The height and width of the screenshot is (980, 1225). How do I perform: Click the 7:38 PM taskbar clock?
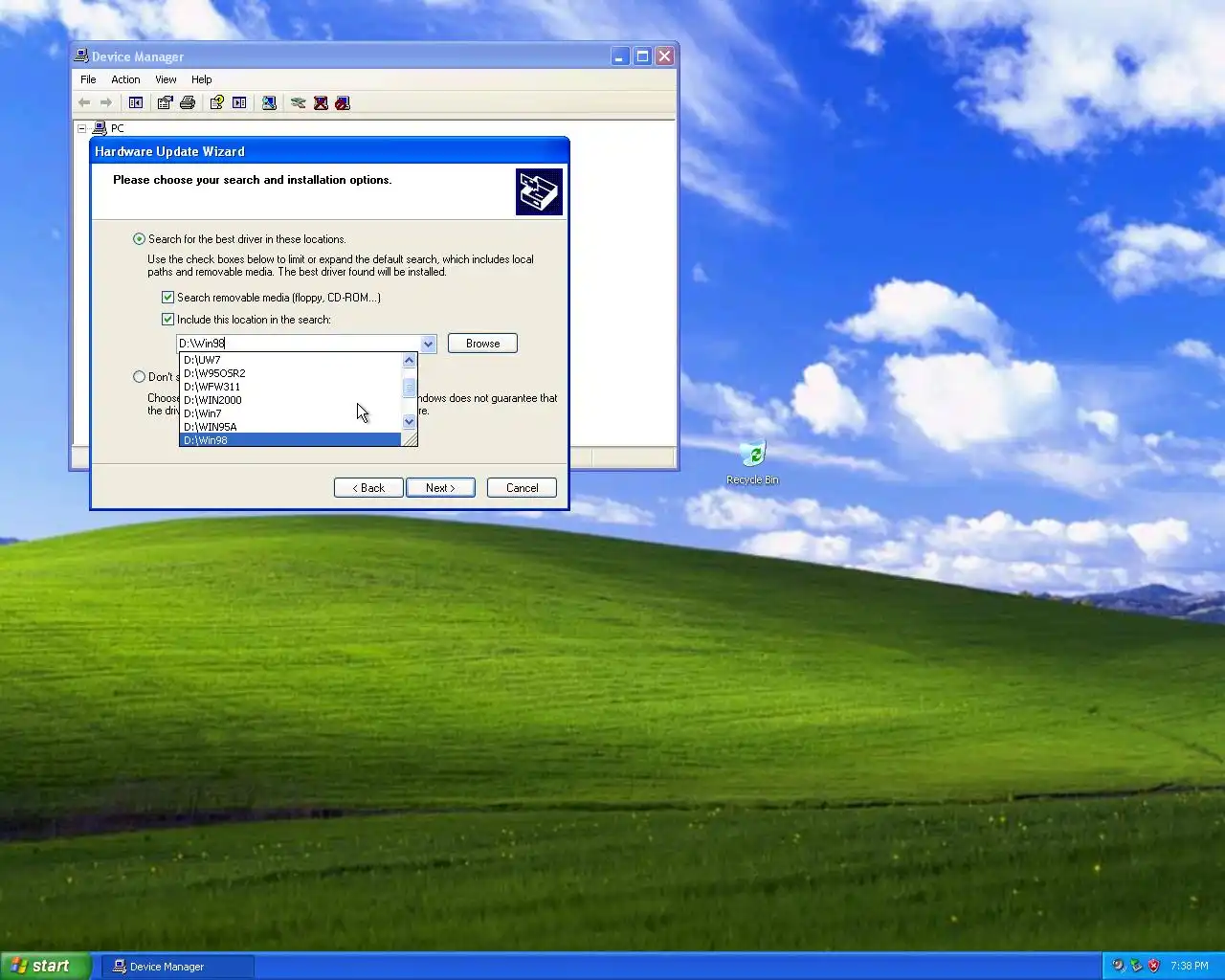pos(1189,967)
